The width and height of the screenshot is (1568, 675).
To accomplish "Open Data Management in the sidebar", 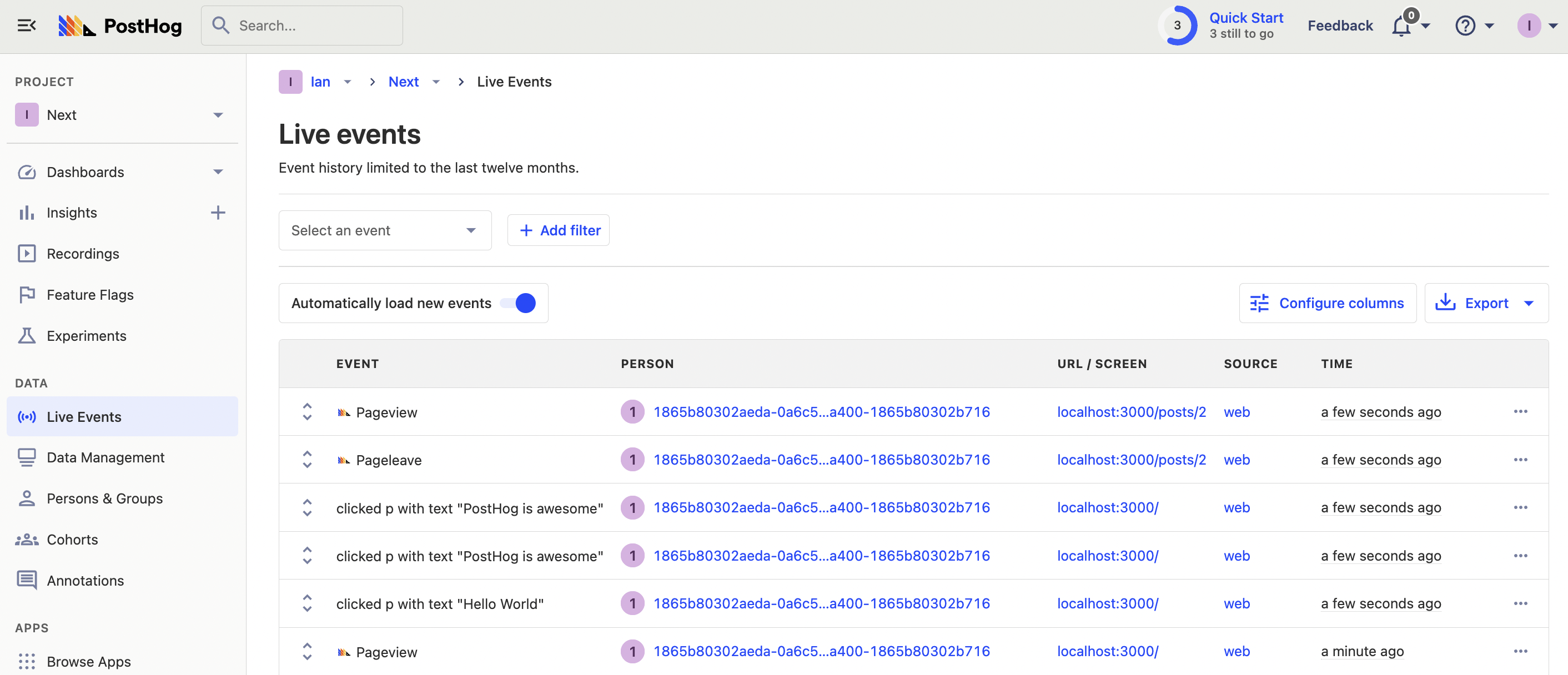I will [x=105, y=457].
